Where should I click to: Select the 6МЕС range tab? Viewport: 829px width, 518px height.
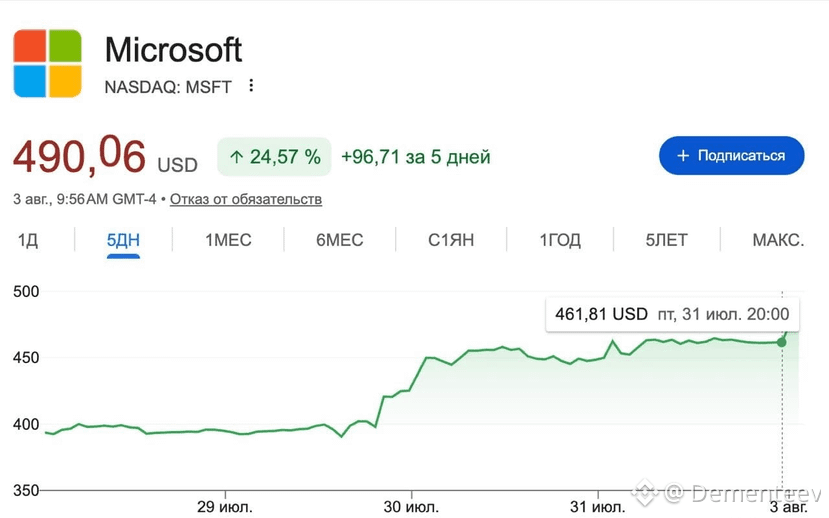[x=339, y=240]
